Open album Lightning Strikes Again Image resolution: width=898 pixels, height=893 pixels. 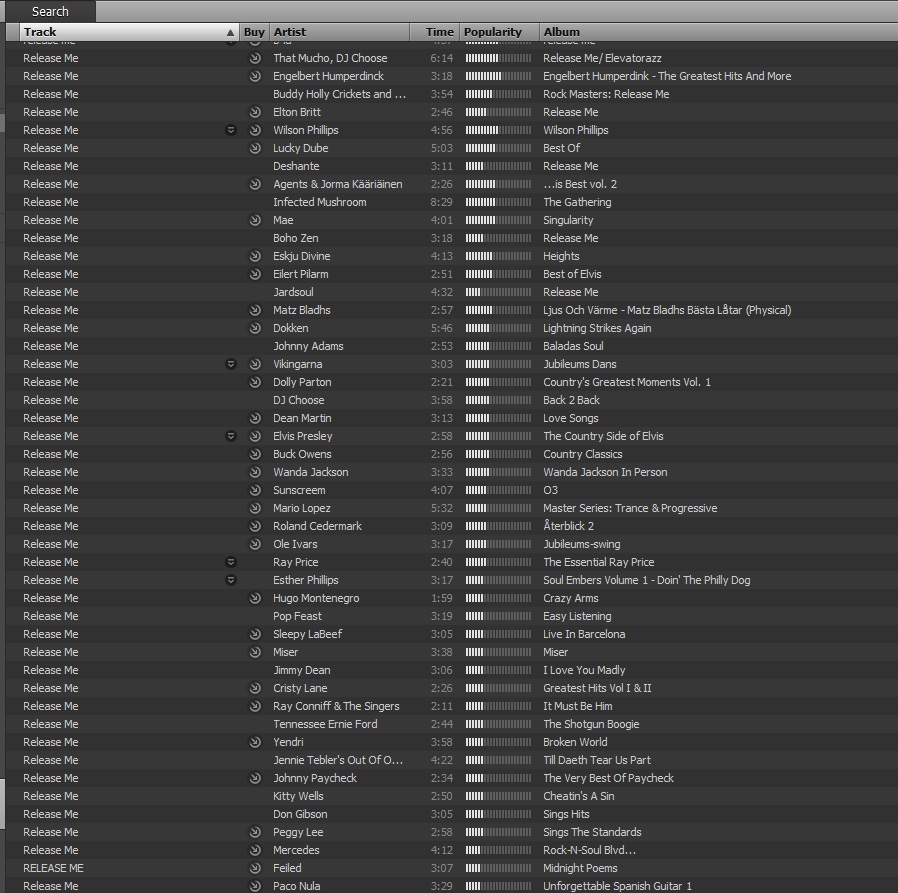597,328
